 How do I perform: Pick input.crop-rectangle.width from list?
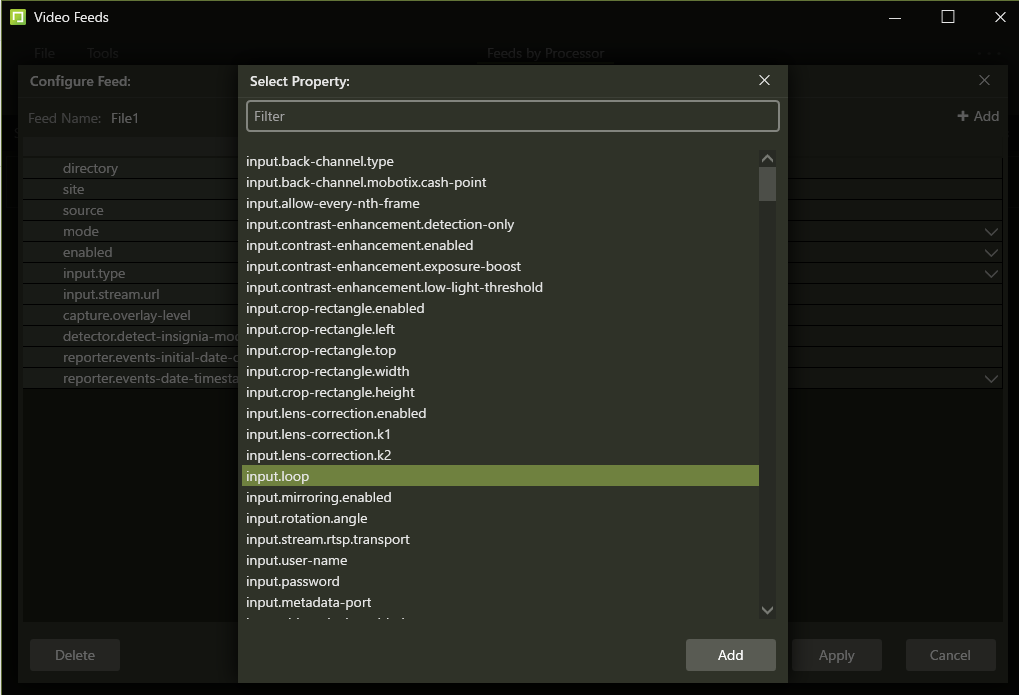328,372
